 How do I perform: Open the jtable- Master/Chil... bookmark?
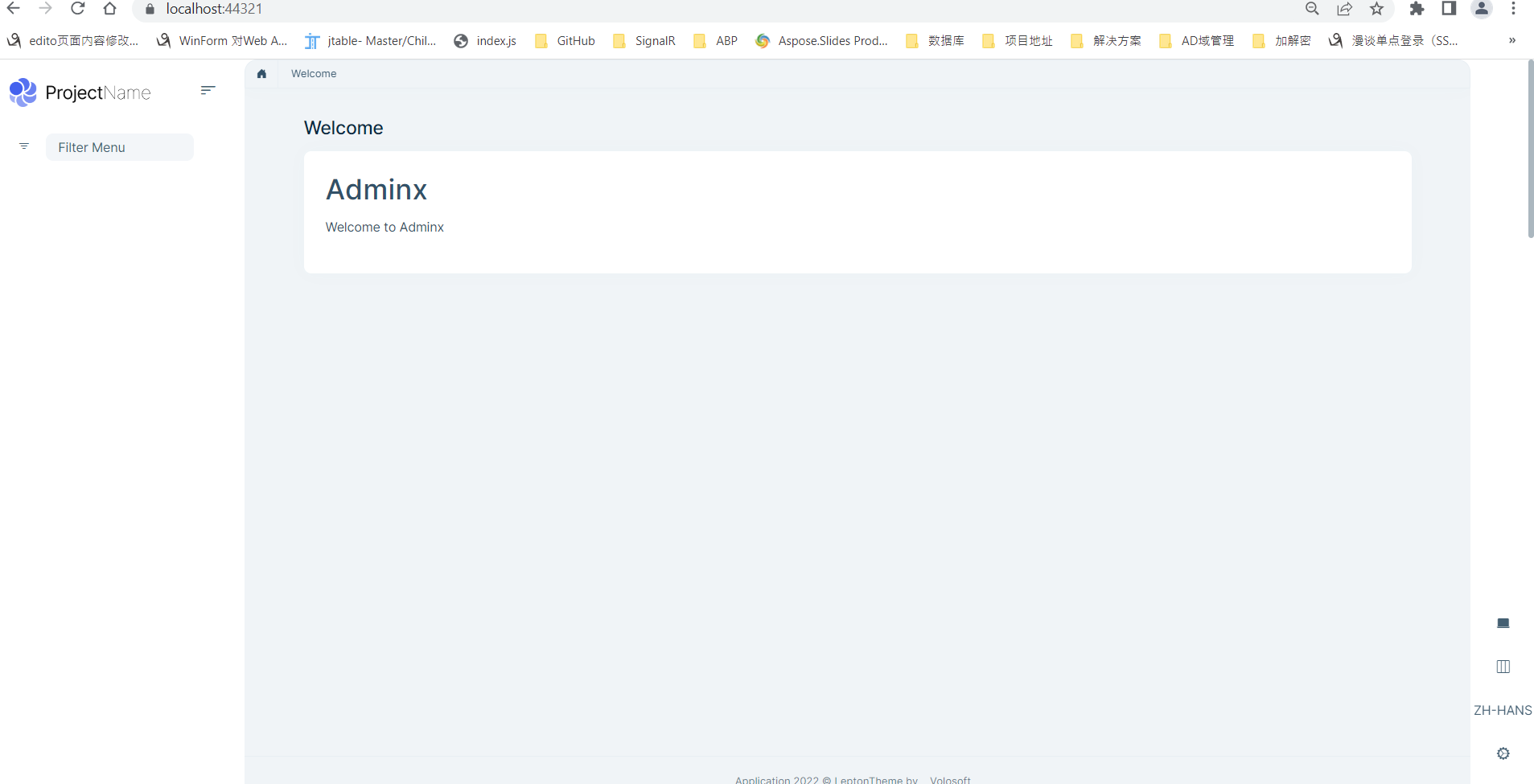click(371, 41)
